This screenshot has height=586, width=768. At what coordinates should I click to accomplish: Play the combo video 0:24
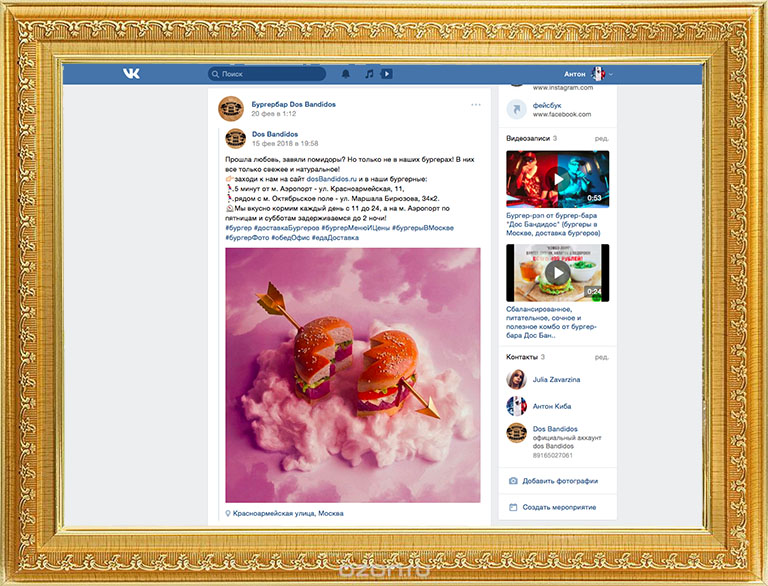pos(557,272)
